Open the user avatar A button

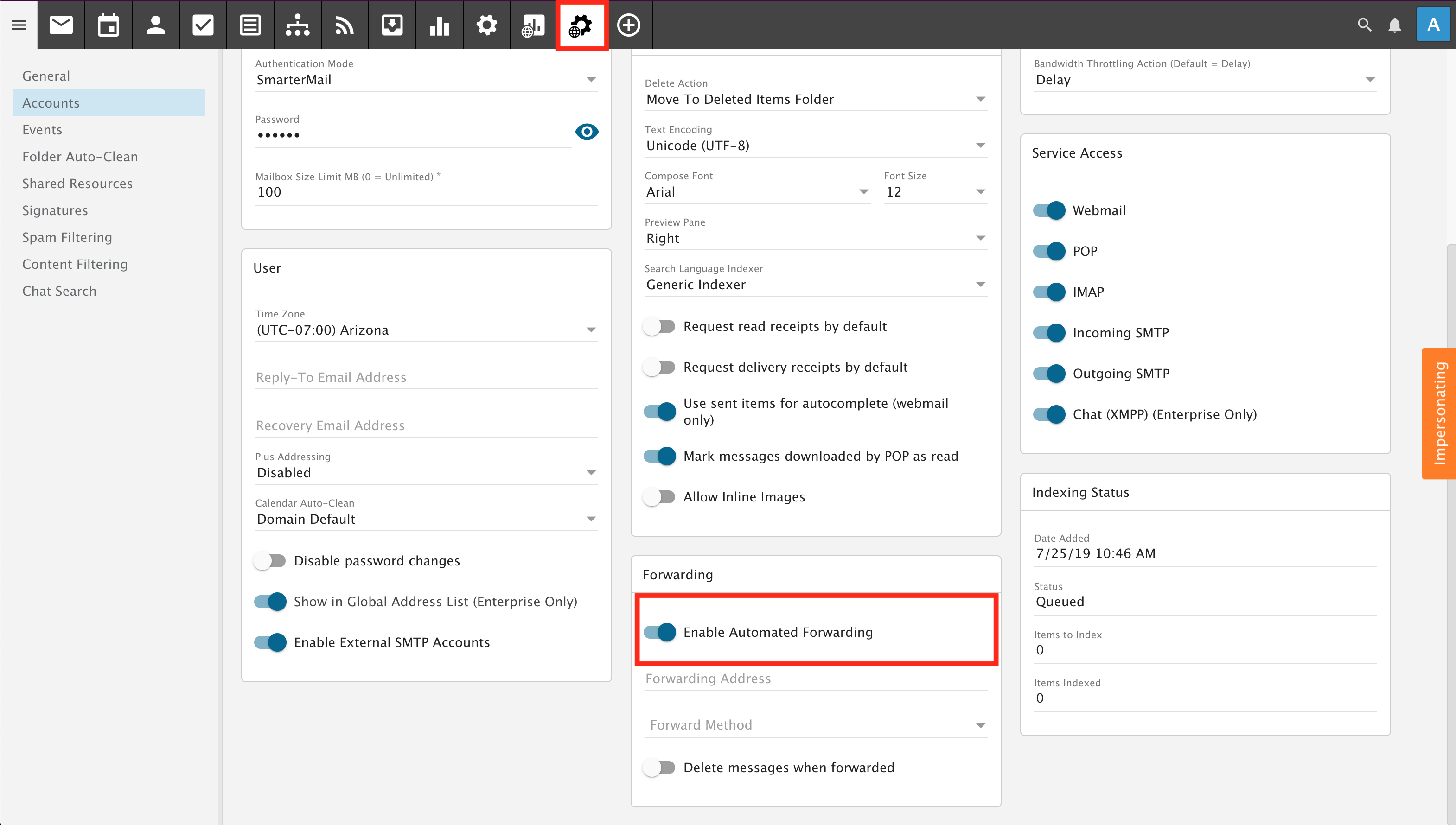pyautogui.click(x=1433, y=25)
